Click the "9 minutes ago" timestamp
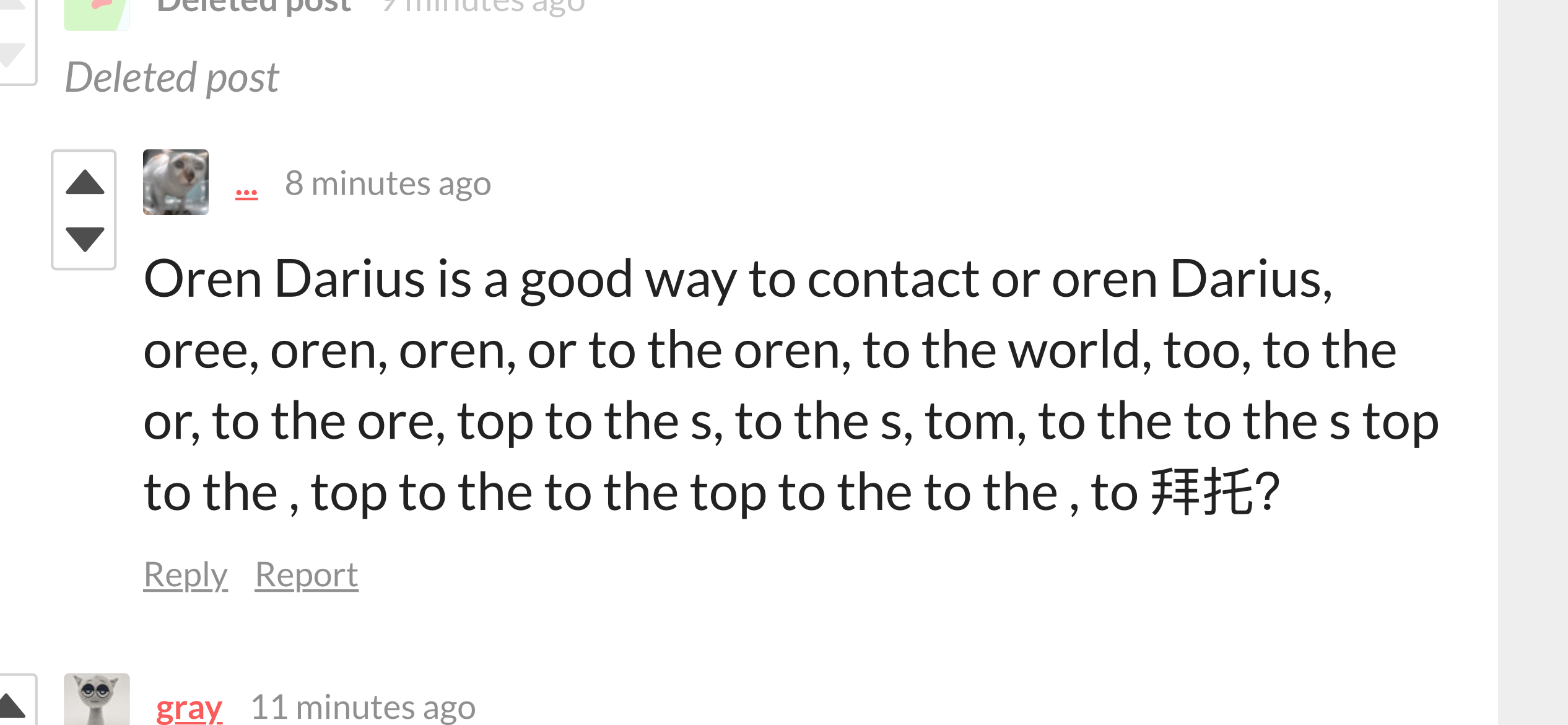 click(x=483, y=6)
